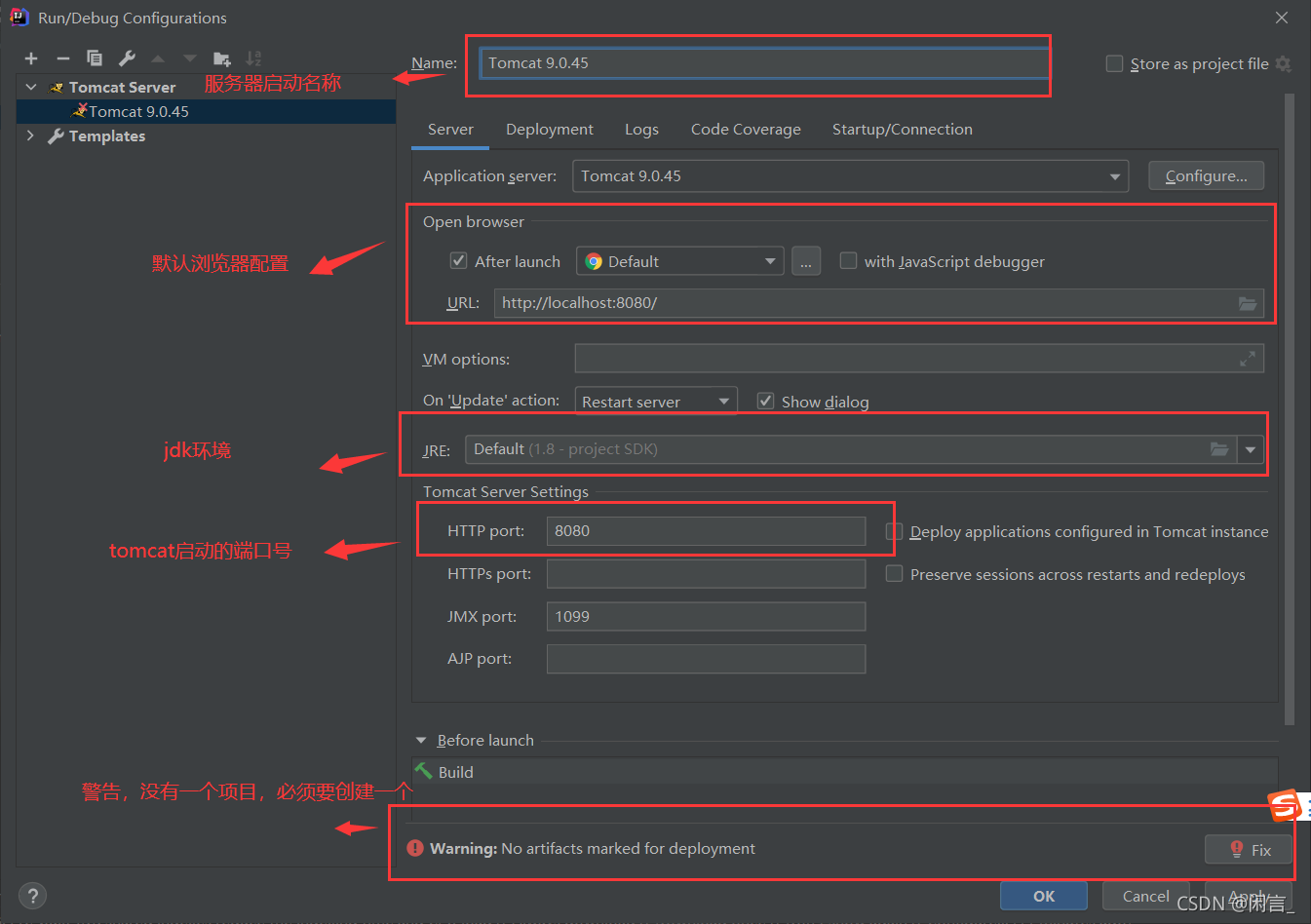
Task: Open edit templates wrench icon
Action: (x=127, y=58)
